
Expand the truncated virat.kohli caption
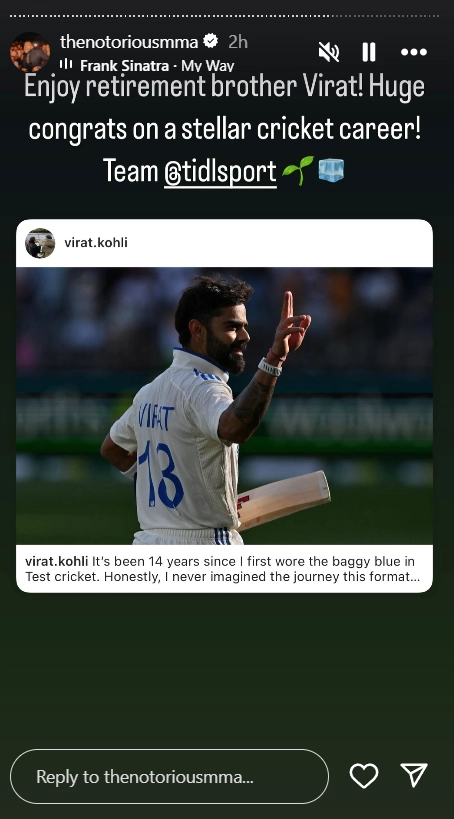point(220,569)
